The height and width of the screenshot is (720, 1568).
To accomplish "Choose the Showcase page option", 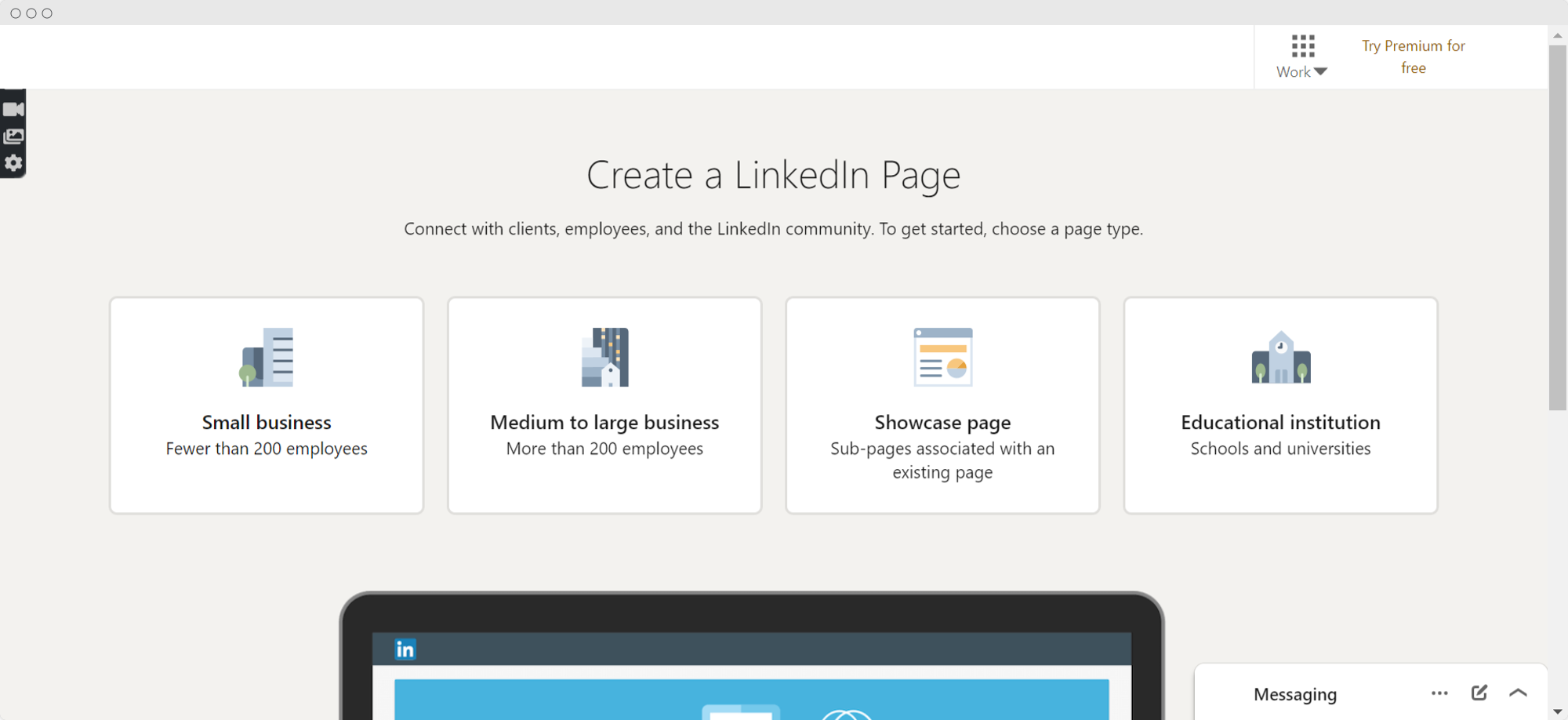I will 942,405.
